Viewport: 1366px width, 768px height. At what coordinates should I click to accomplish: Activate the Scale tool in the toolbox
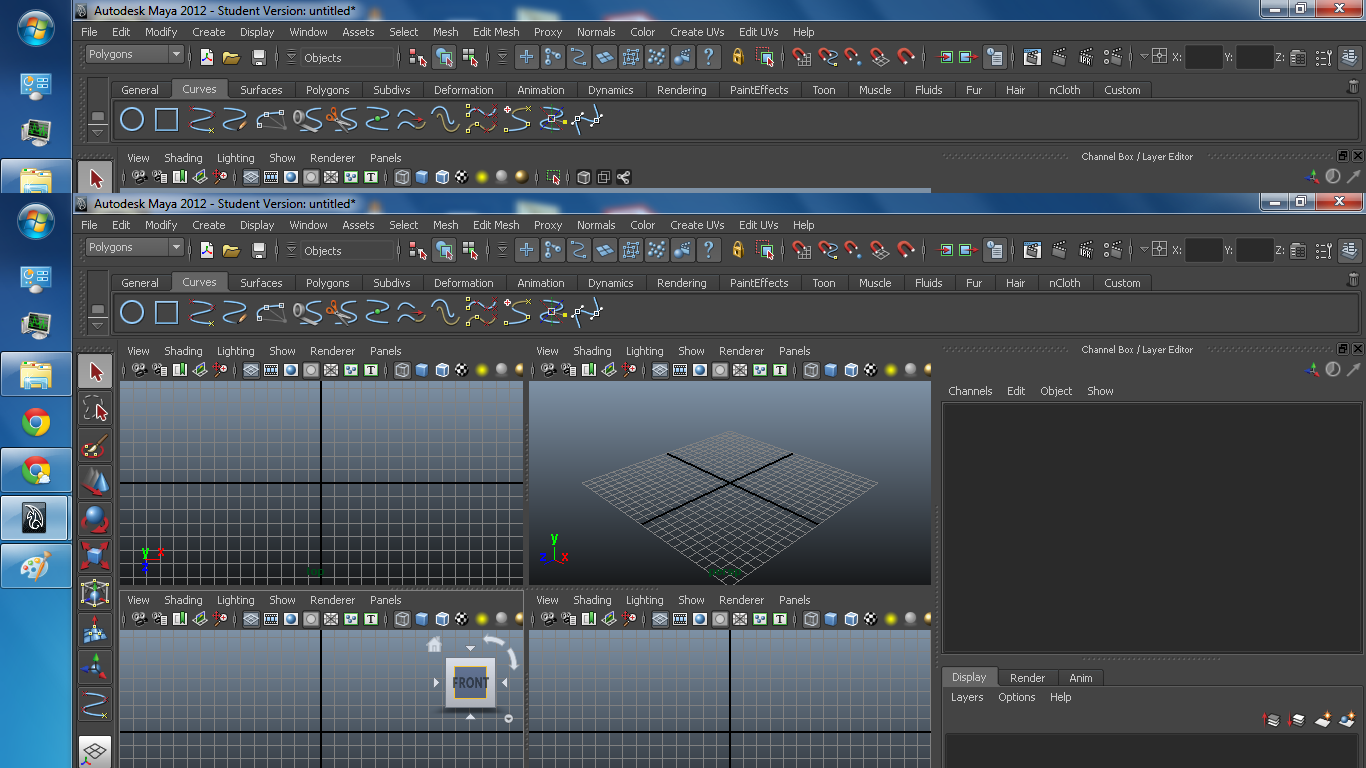pos(95,557)
